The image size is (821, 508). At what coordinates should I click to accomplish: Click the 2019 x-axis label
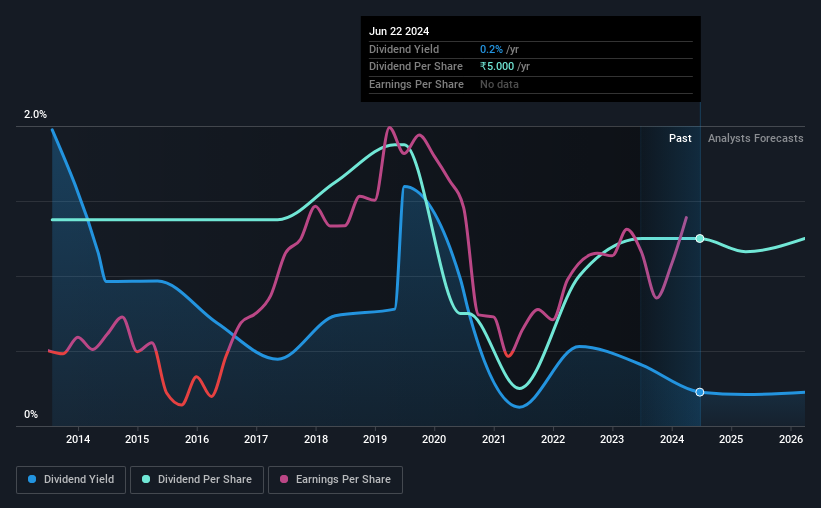[375, 439]
